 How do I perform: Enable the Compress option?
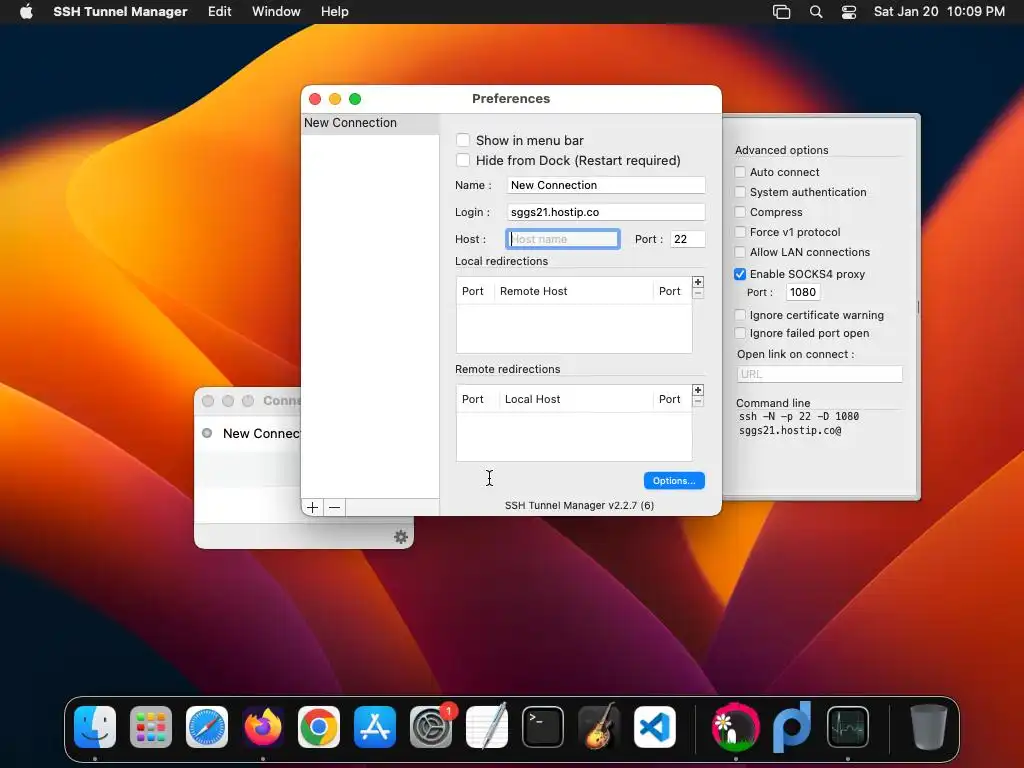(x=740, y=212)
